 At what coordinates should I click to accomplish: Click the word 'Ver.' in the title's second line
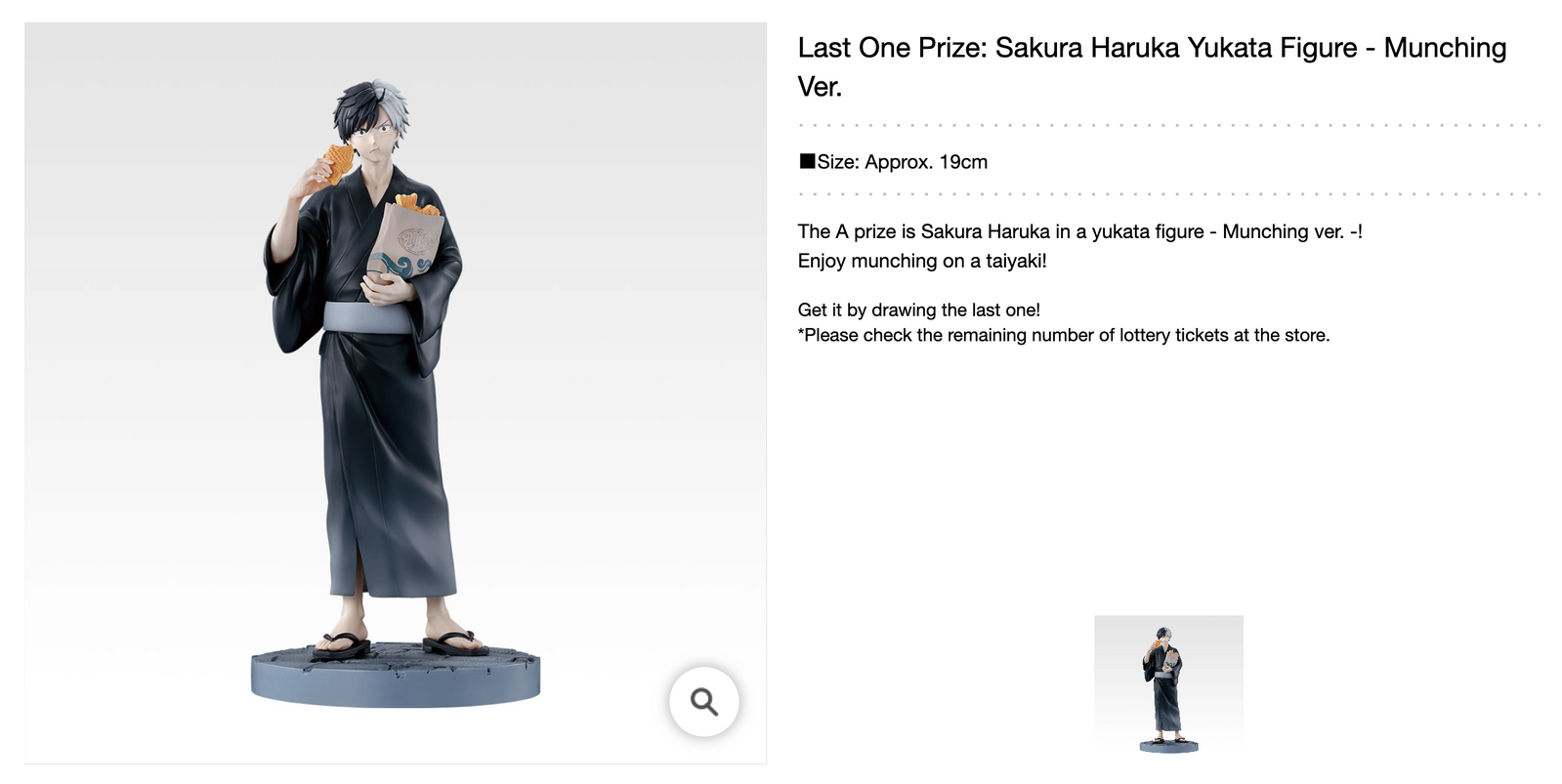[820, 87]
